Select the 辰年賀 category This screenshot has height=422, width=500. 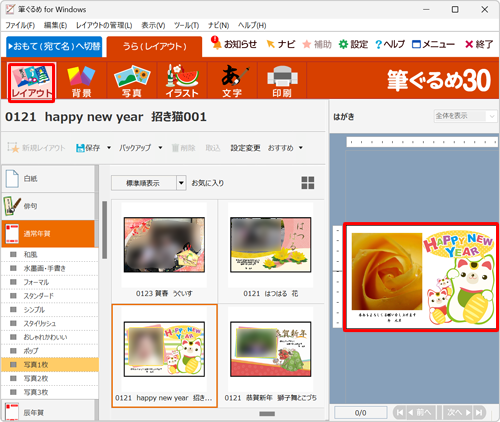pos(49,412)
